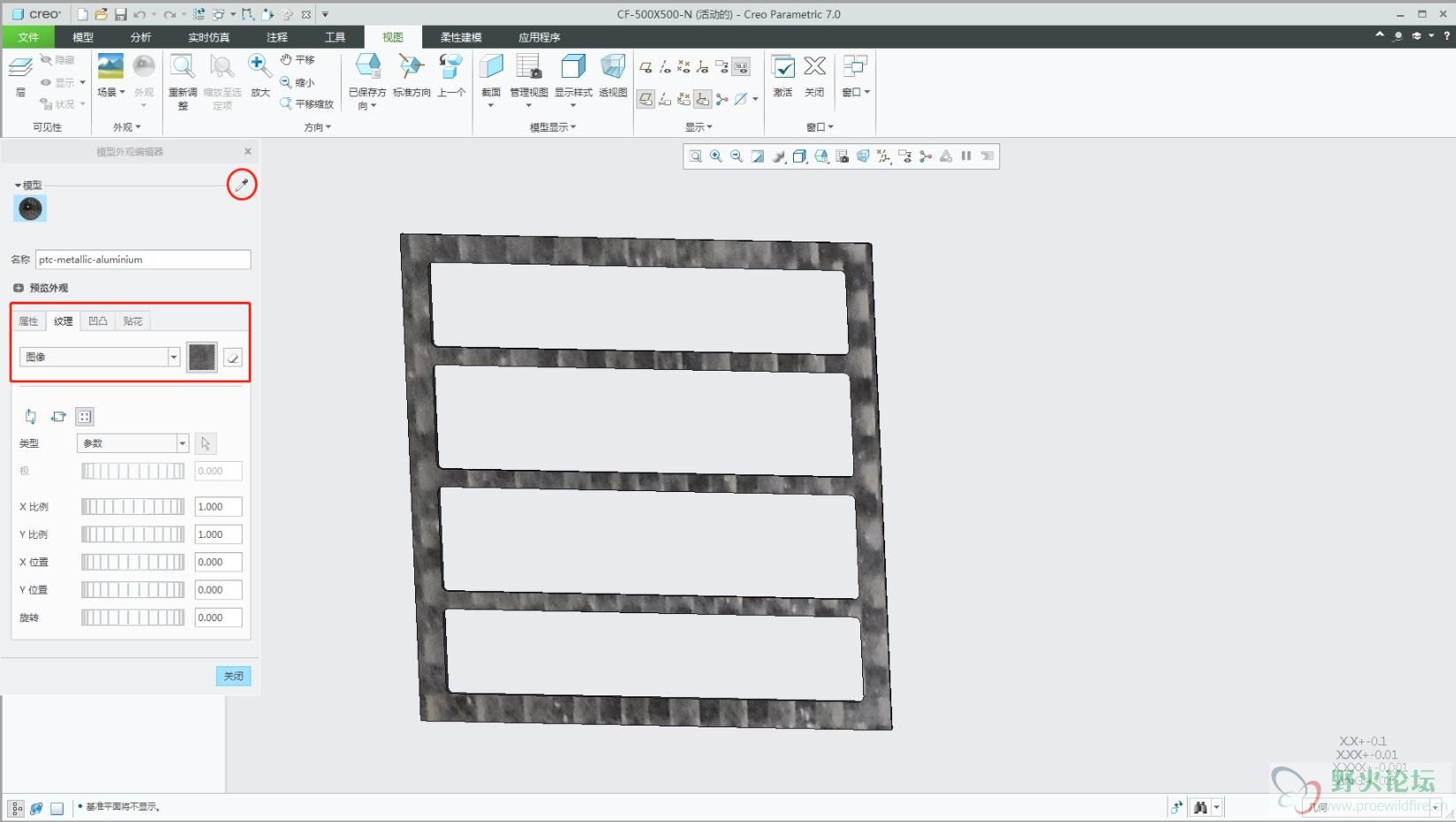Click the 名称 appearance name input field
The height and width of the screenshot is (822, 1456).
click(143, 259)
